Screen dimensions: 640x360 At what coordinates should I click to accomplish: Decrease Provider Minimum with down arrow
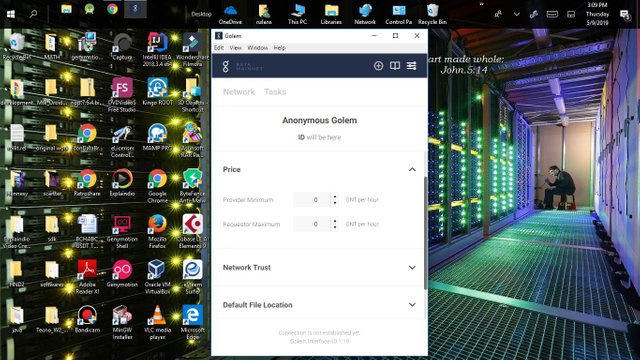335,203
